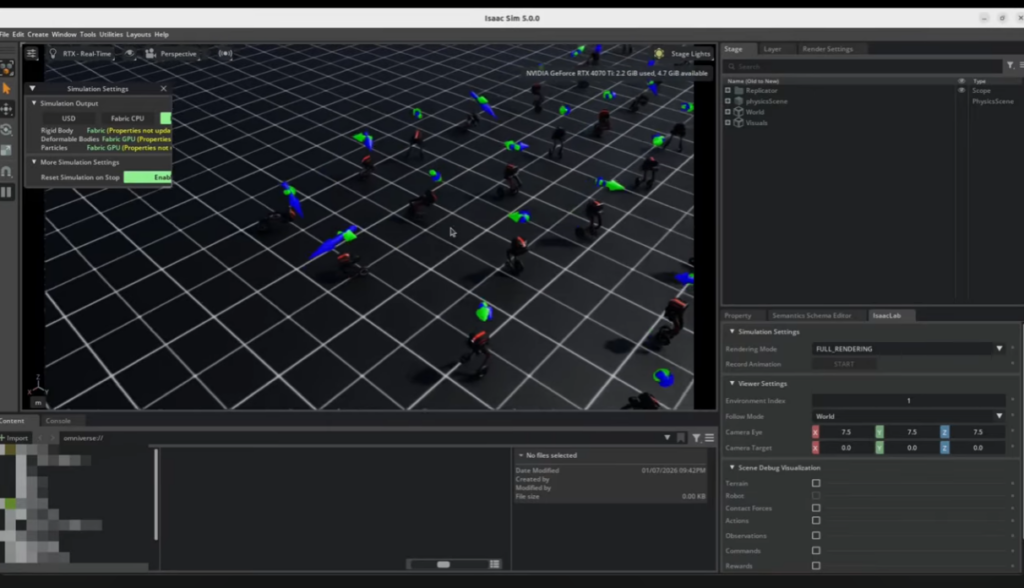Click the Stage Lights sun icon

(x=659, y=54)
